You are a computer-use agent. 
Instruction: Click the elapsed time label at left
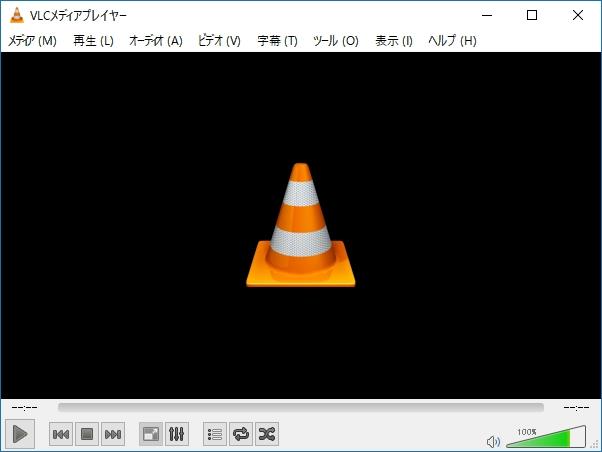pyautogui.click(x=24, y=407)
